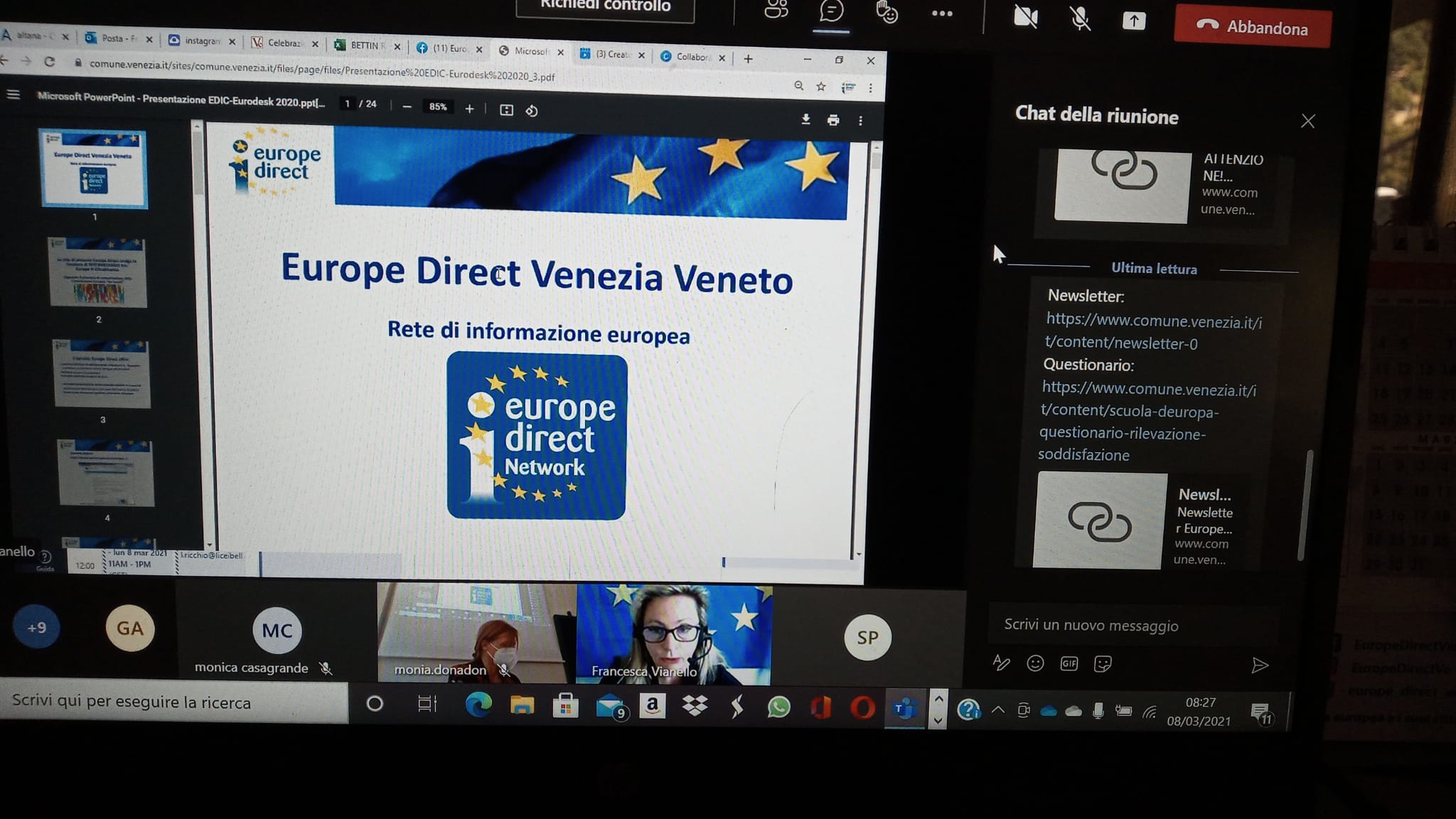1456x819 pixels.
Task: Open the notification center in the taskbar
Action: click(x=1261, y=713)
